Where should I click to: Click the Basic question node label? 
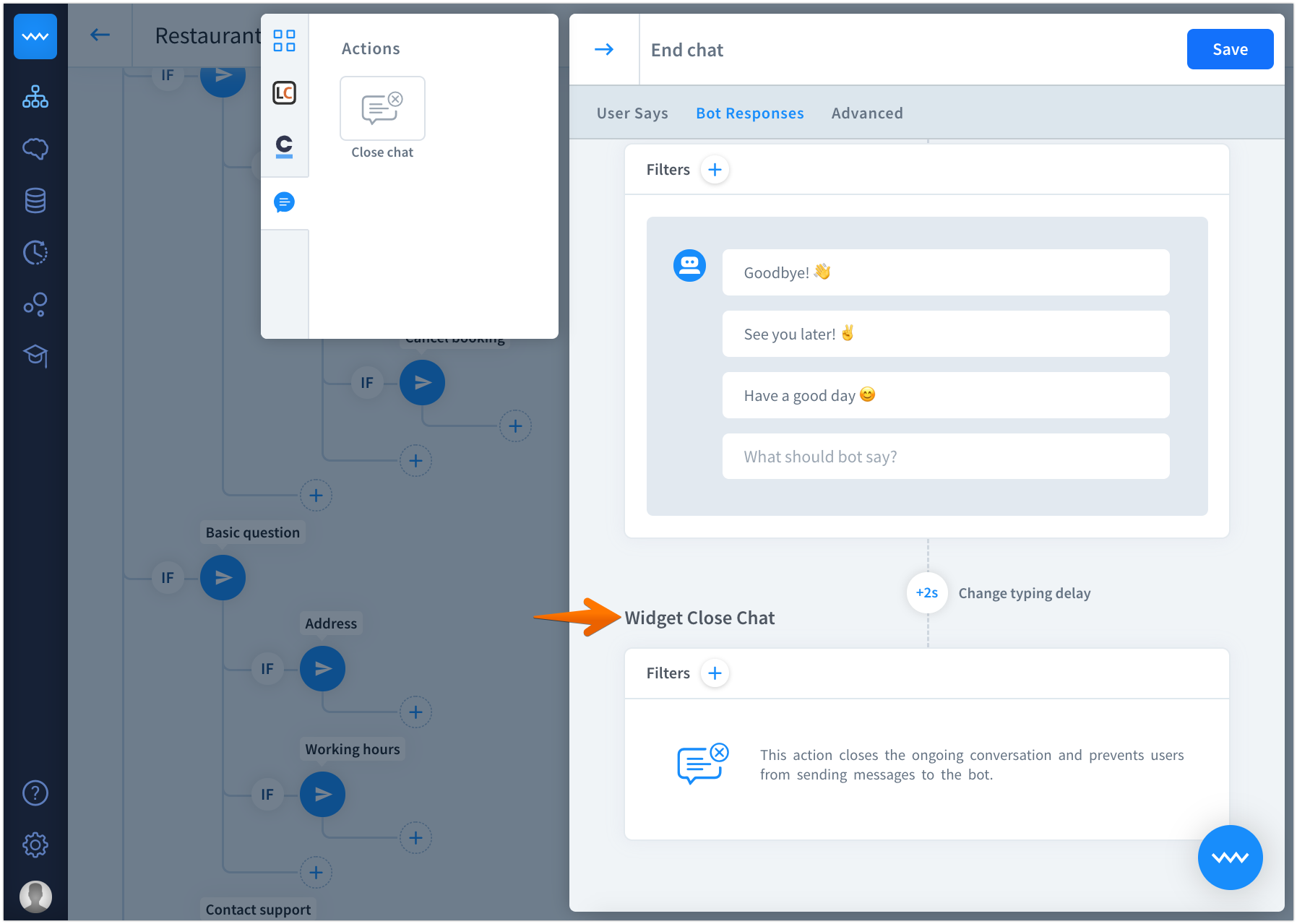pos(252,532)
